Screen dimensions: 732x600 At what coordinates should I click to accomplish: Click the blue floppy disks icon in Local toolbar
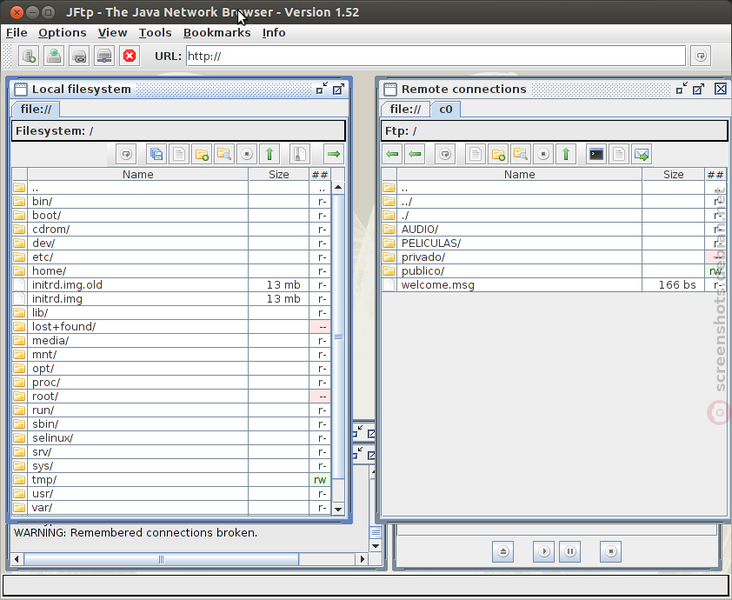coord(156,154)
